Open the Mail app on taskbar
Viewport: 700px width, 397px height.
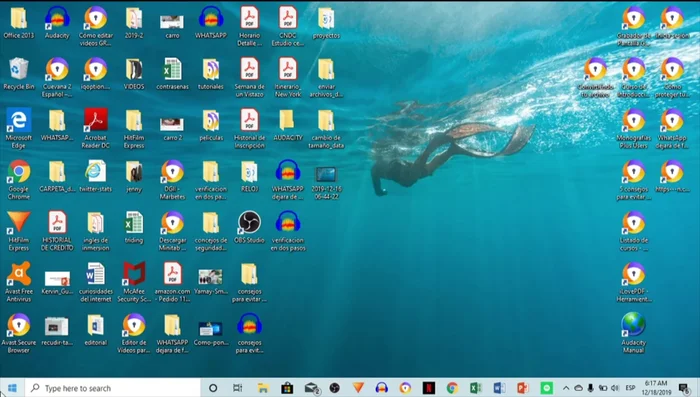pos(312,388)
